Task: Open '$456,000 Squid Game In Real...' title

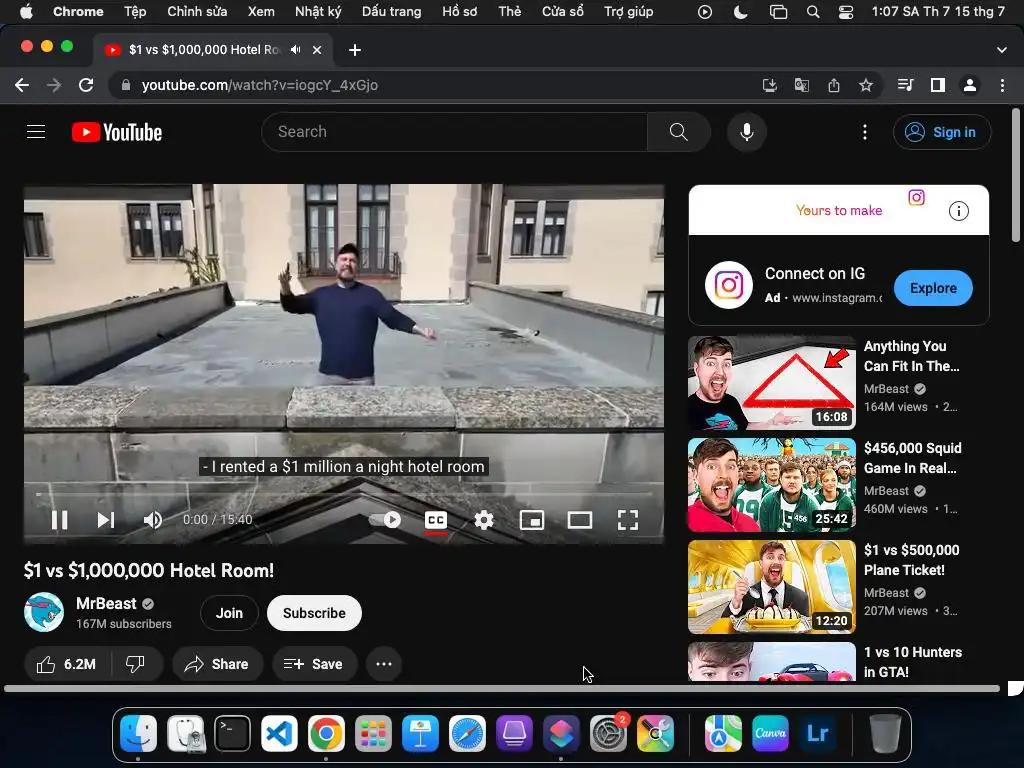Action: pyautogui.click(x=912, y=458)
